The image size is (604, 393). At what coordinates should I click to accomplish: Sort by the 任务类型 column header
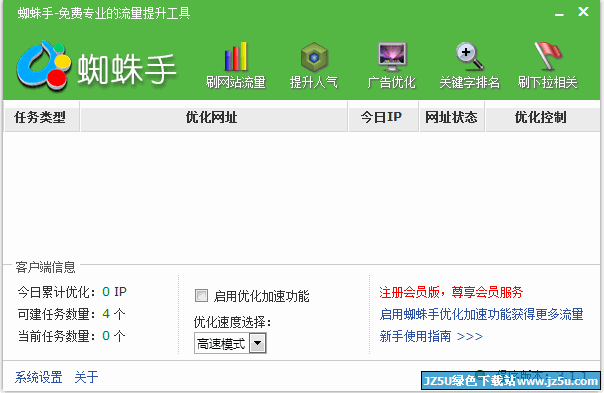pyautogui.click(x=41, y=117)
